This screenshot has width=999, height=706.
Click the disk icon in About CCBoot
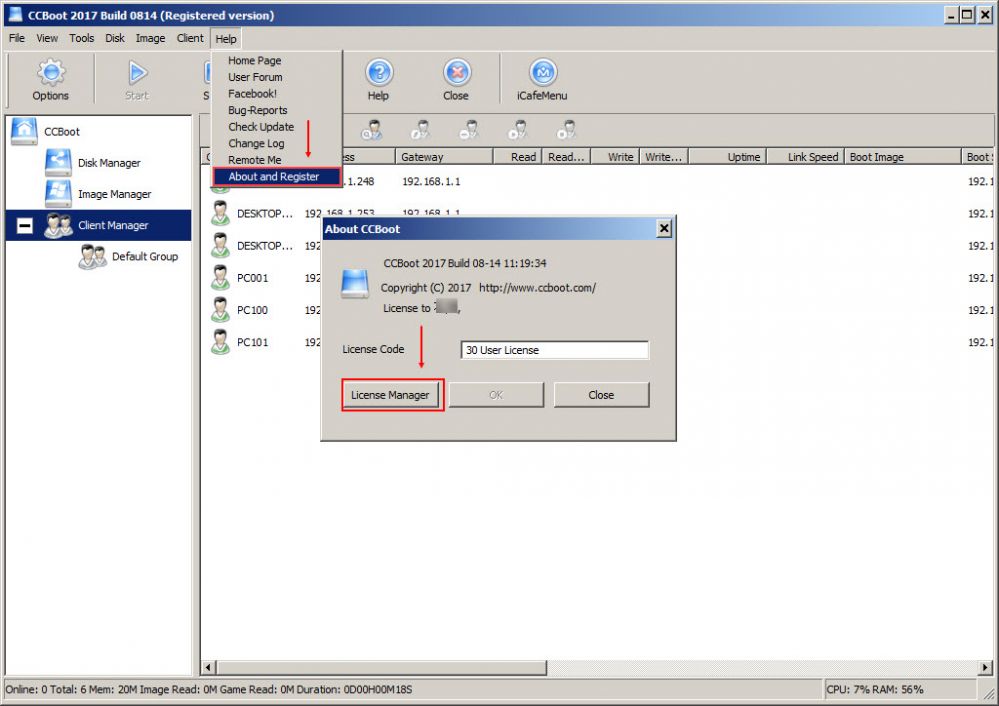(x=355, y=284)
